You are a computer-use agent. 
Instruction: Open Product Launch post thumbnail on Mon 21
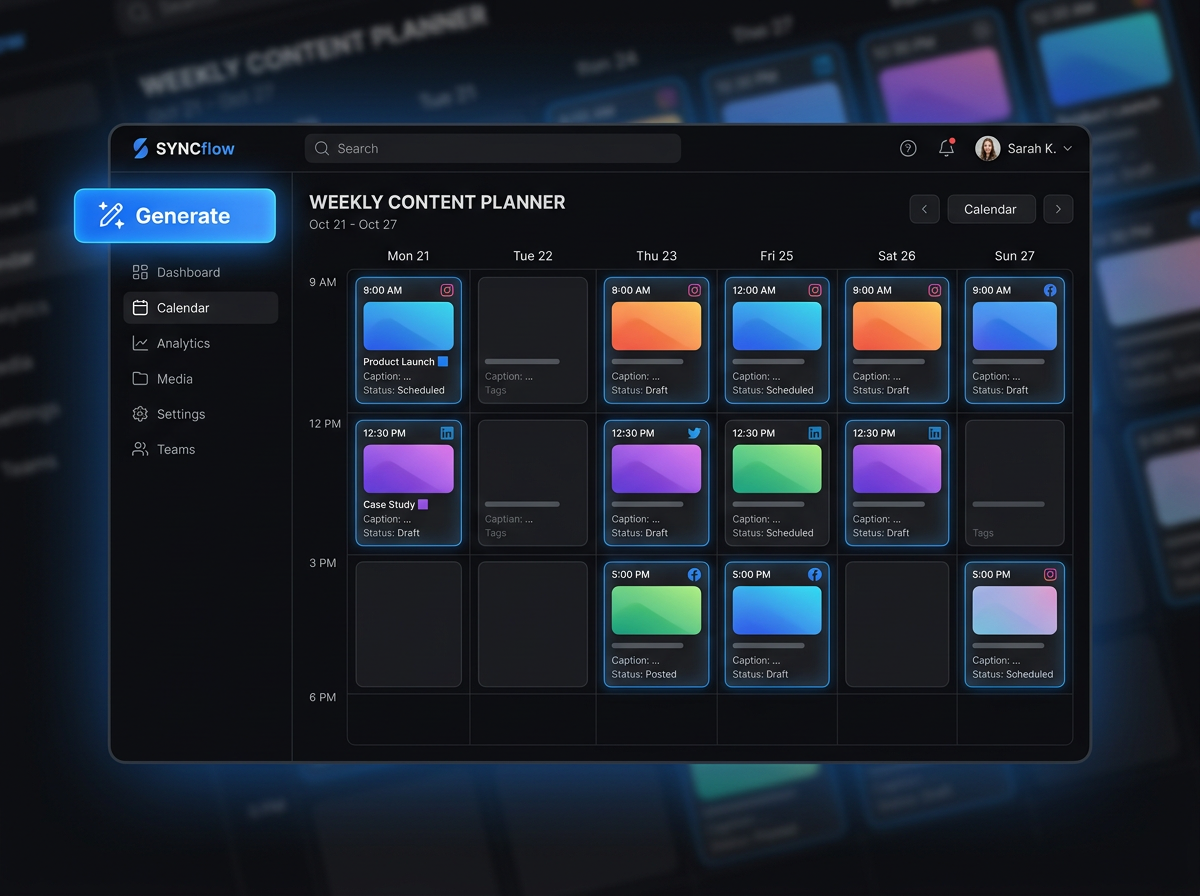(408, 326)
